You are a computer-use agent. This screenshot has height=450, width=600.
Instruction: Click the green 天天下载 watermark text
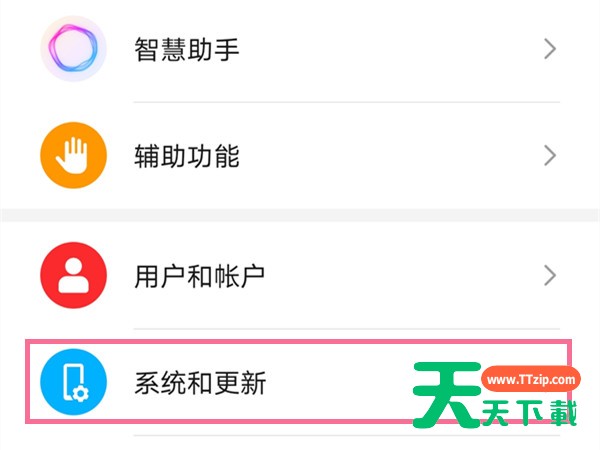pyautogui.click(x=529, y=413)
